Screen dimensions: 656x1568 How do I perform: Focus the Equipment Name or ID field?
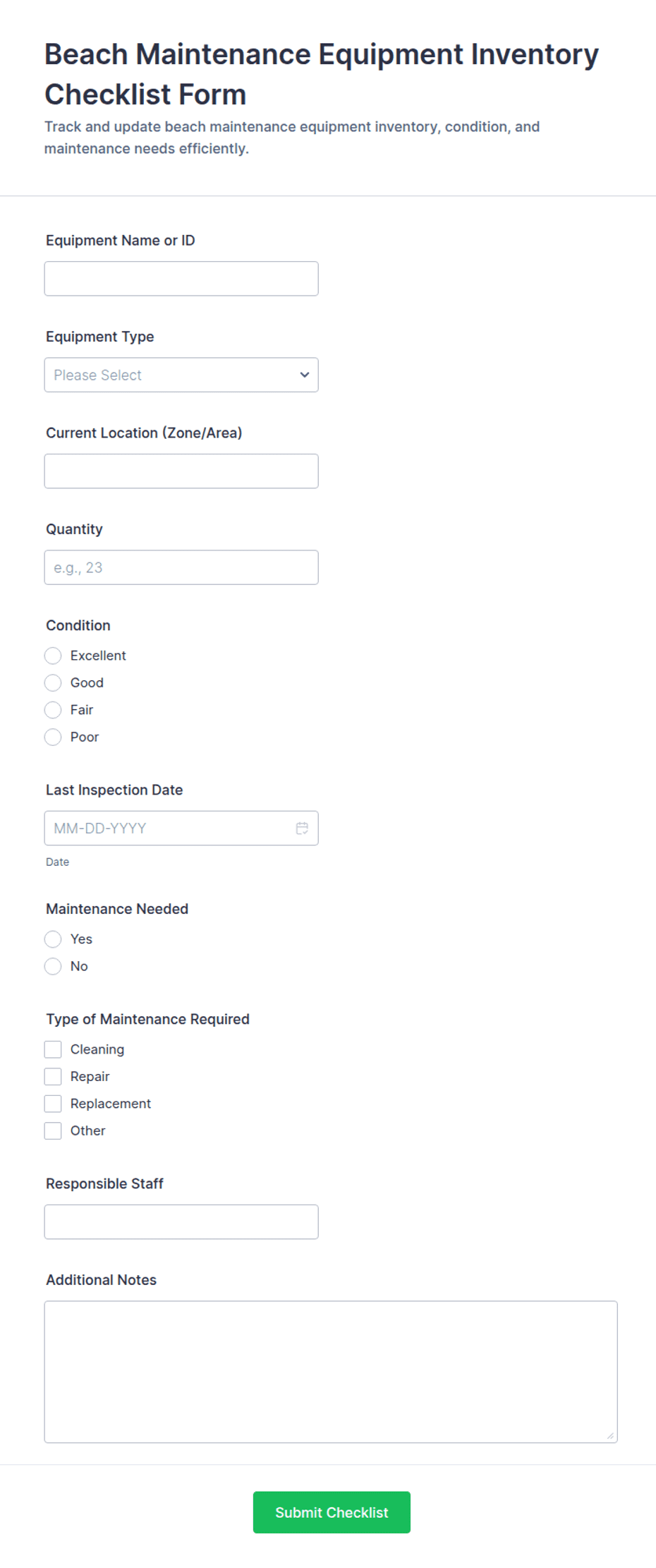click(x=181, y=278)
